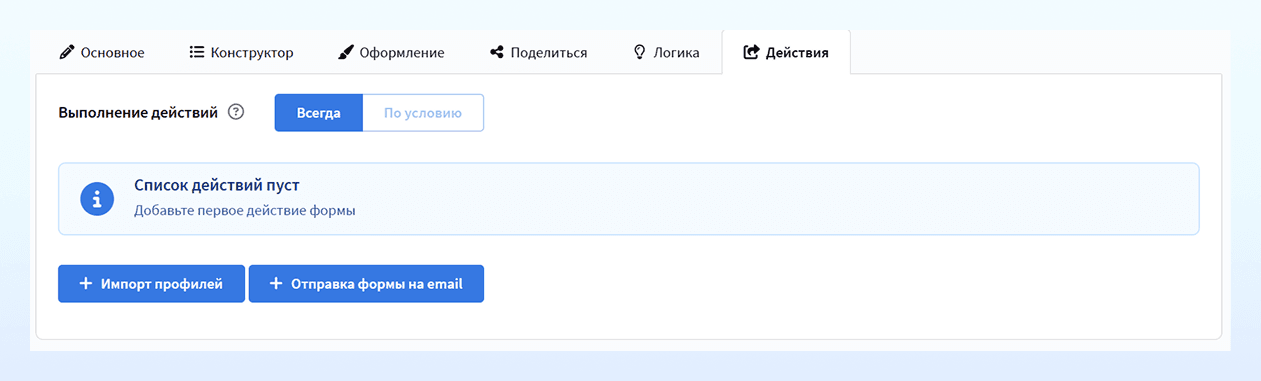Select the Всегда option
The image size is (1261, 381).
click(x=318, y=113)
